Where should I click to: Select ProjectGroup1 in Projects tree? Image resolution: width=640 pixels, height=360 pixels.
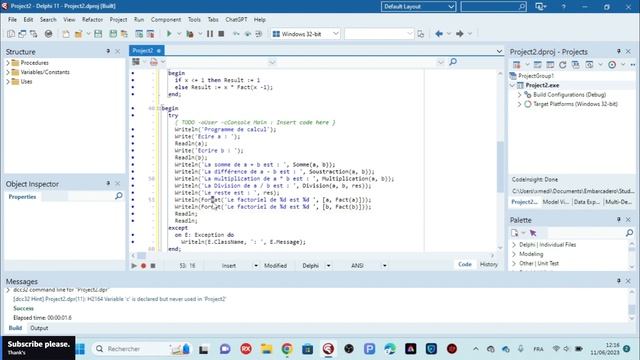(x=536, y=76)
